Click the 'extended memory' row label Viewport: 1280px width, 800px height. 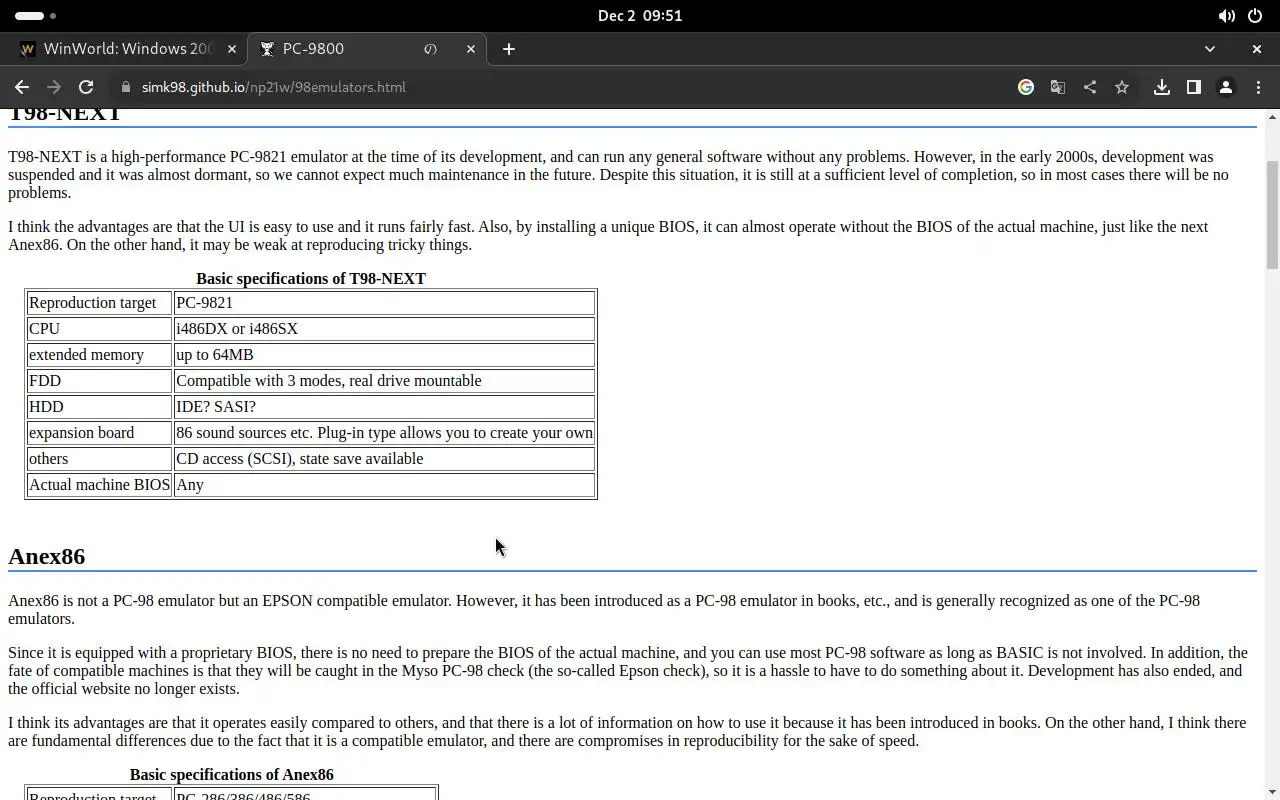tap(99, 355)
